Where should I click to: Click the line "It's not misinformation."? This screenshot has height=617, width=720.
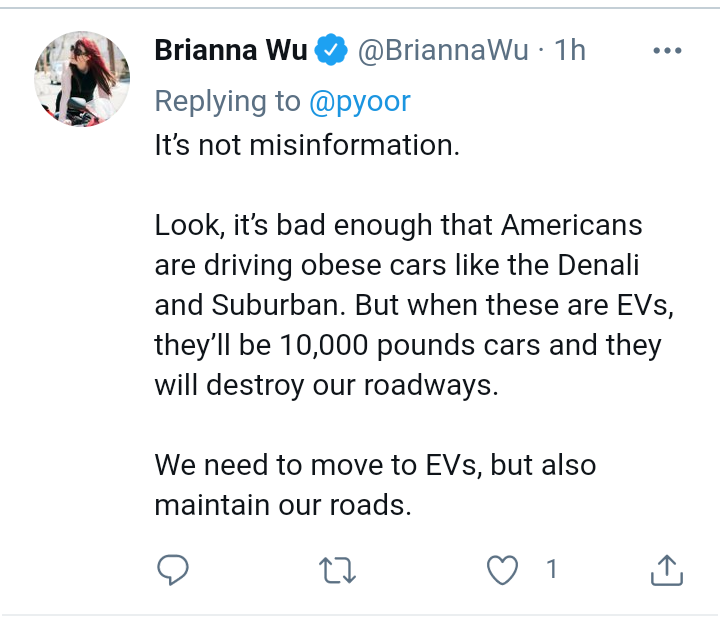click(307, 145)
